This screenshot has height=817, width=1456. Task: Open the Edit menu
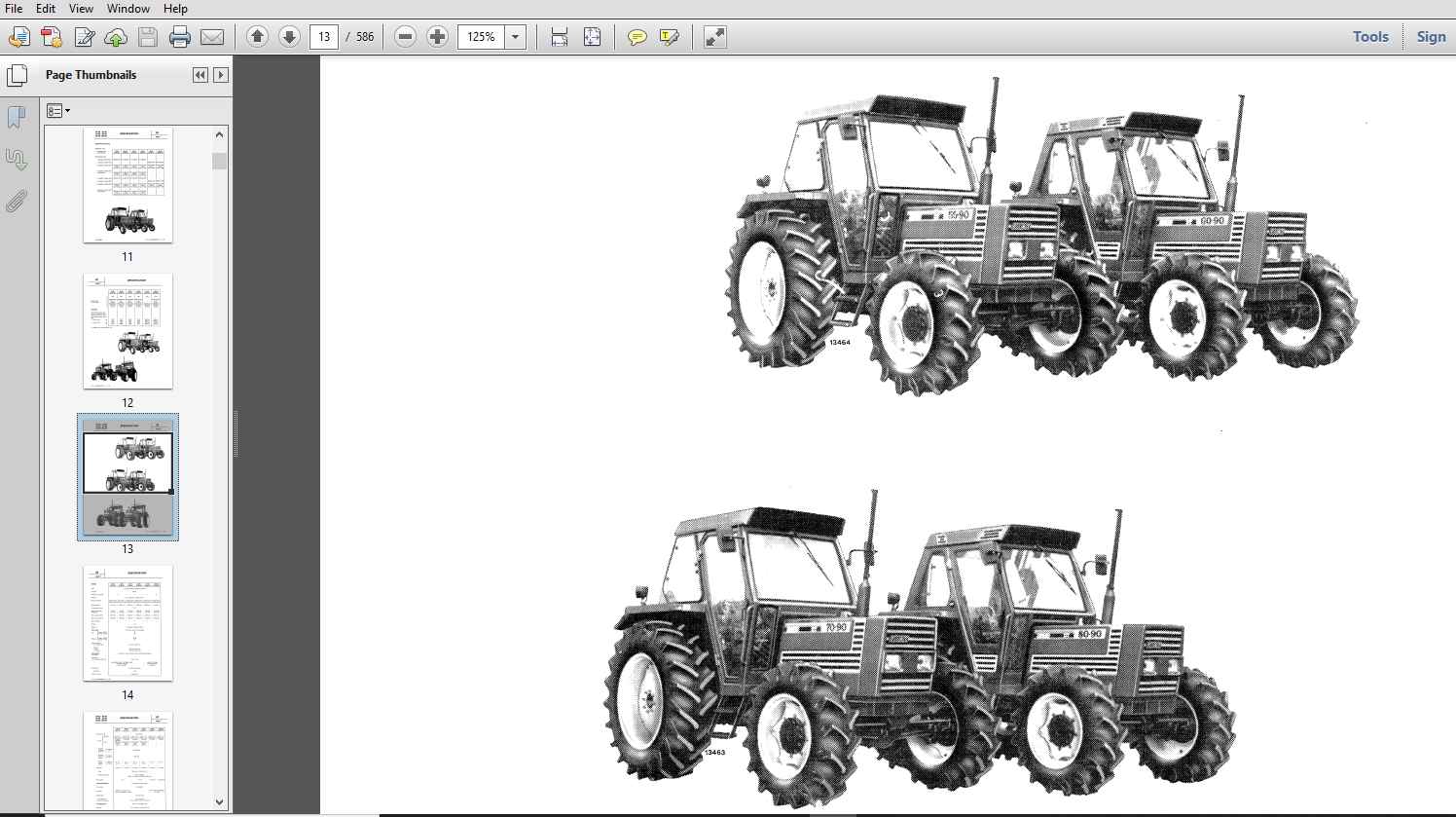[46, 9]
